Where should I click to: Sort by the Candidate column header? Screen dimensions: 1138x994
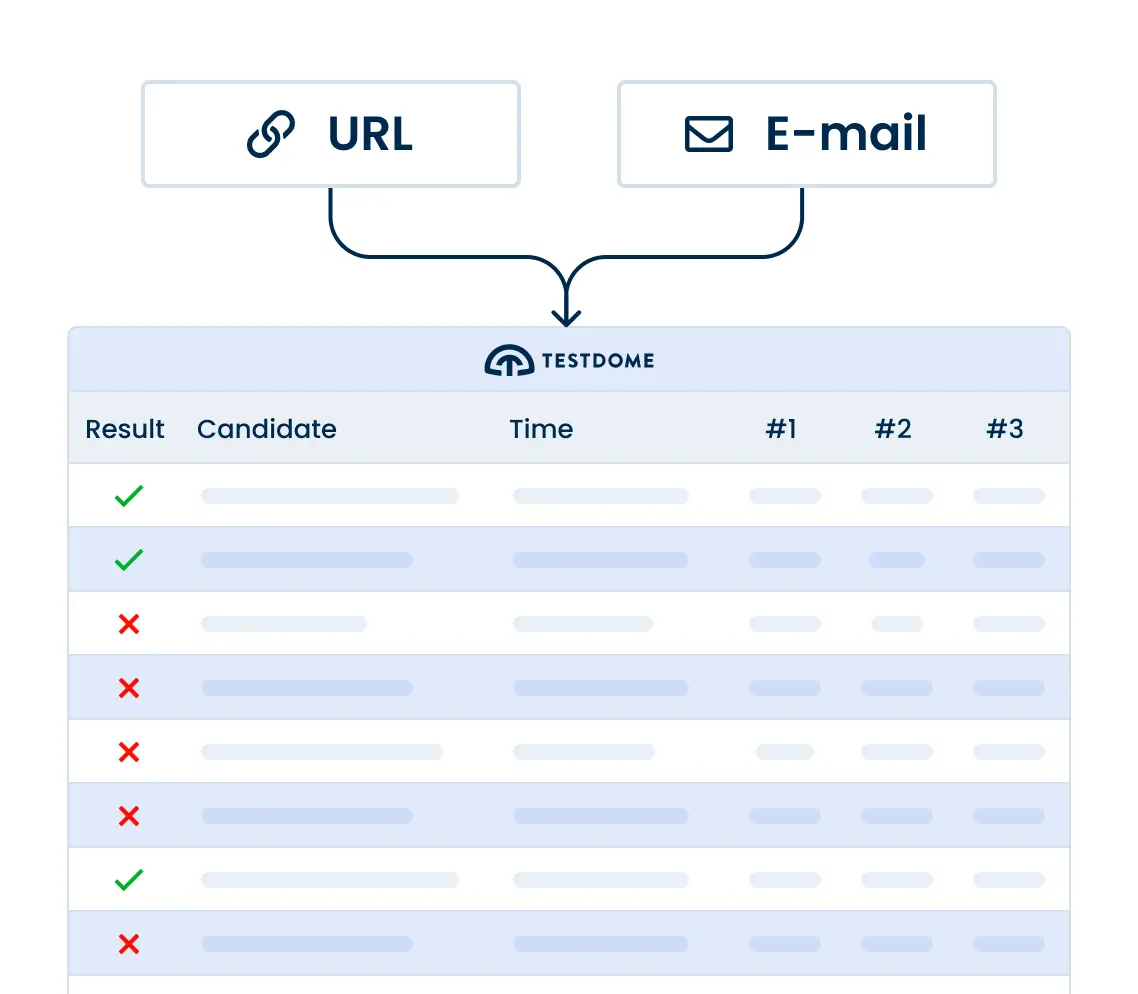266,429
